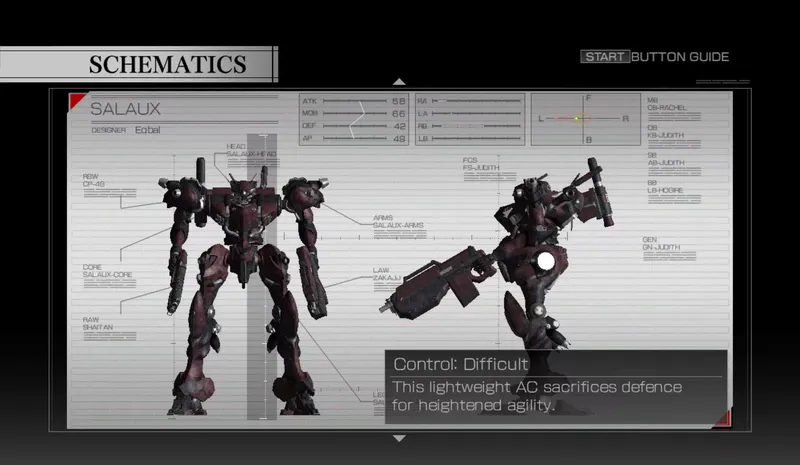The image size is (800, 465).
Task: Click the lightweight AC description text
Action: tap(537, 396)
